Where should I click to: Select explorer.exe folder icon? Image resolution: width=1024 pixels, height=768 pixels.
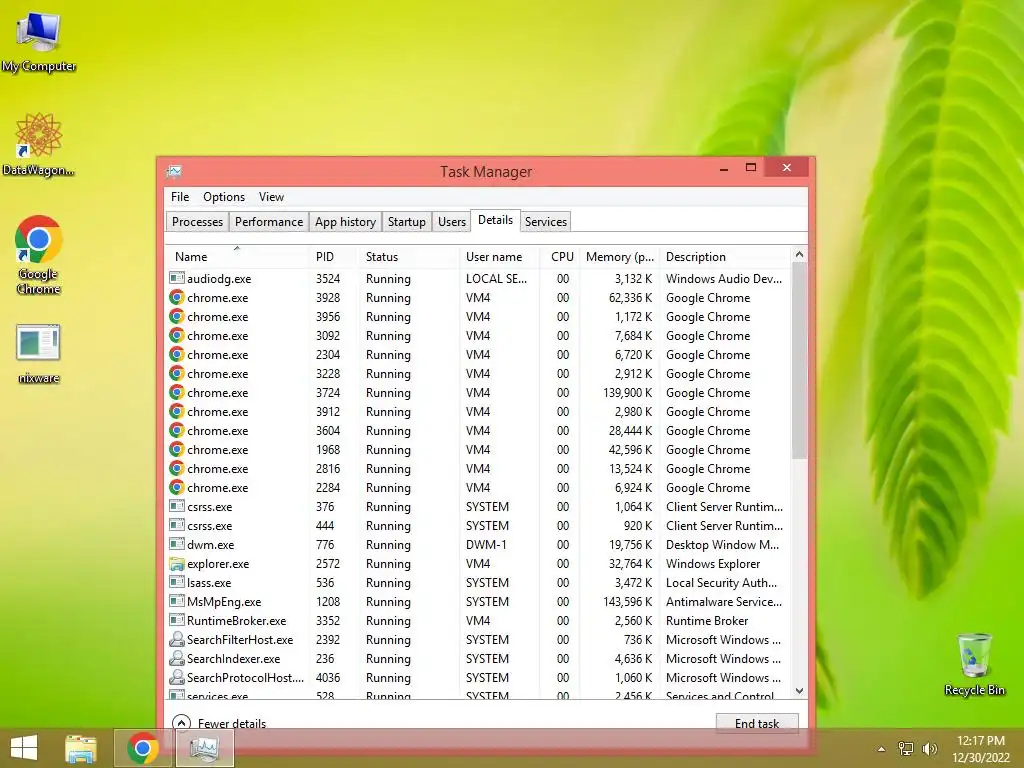tap(176, 564)
